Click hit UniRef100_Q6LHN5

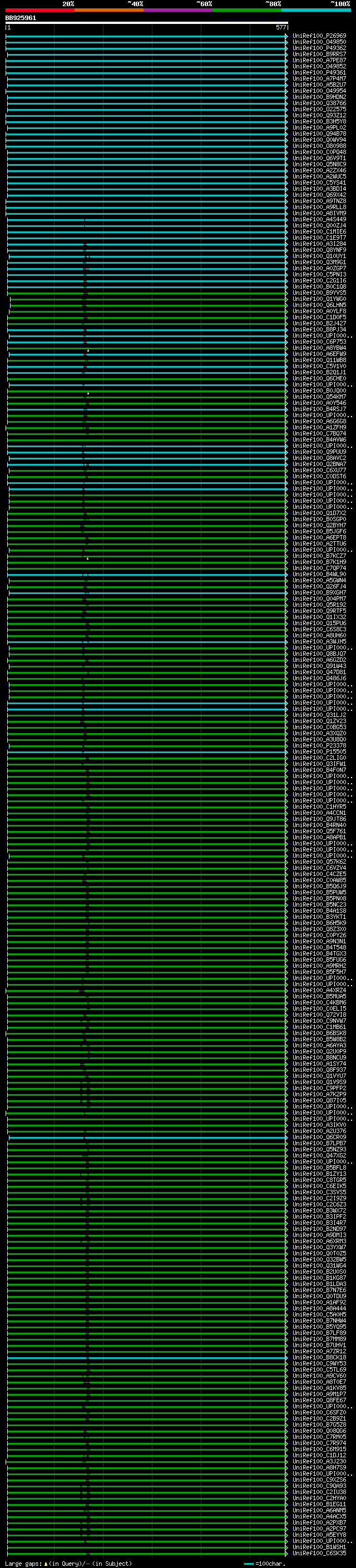coord(319,305)
